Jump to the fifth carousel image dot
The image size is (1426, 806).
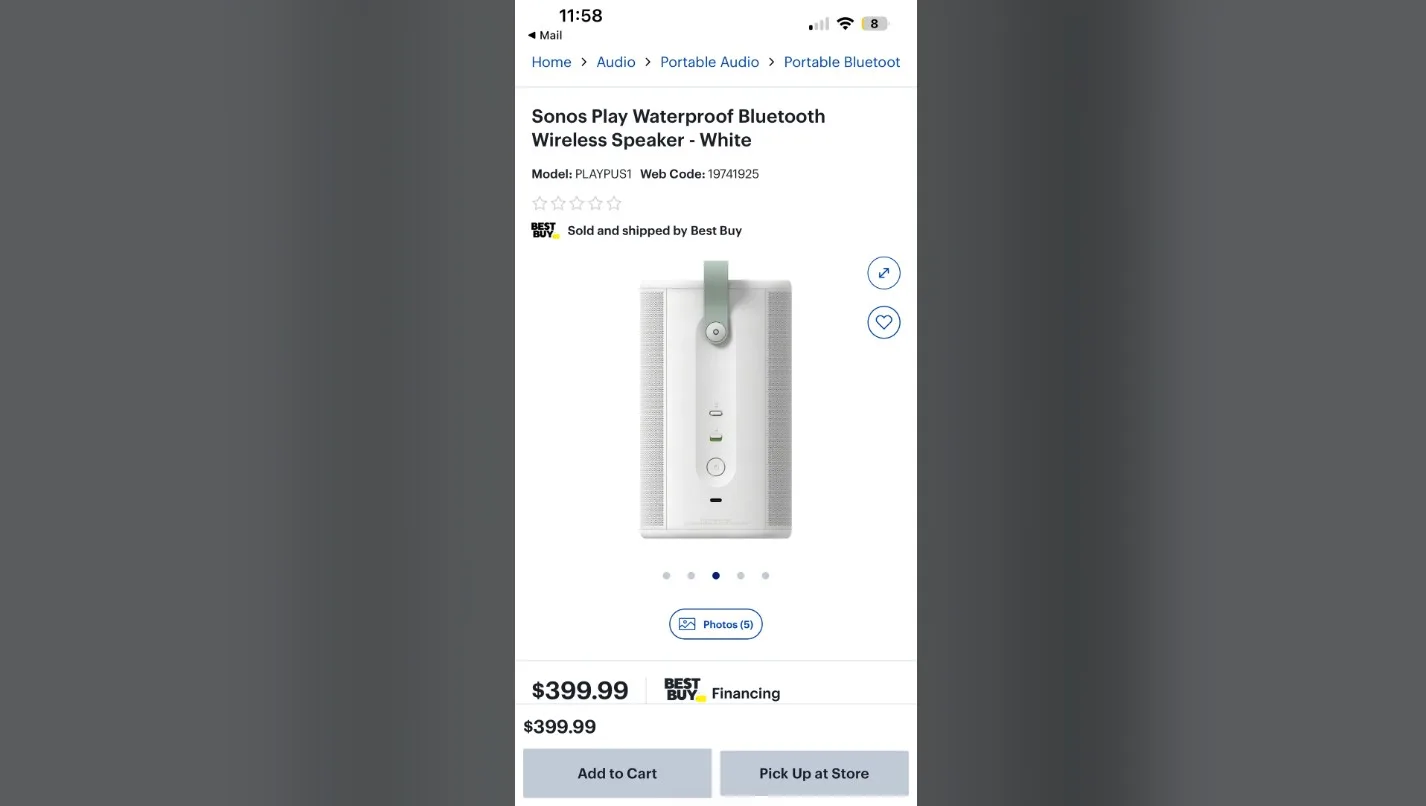765,576
